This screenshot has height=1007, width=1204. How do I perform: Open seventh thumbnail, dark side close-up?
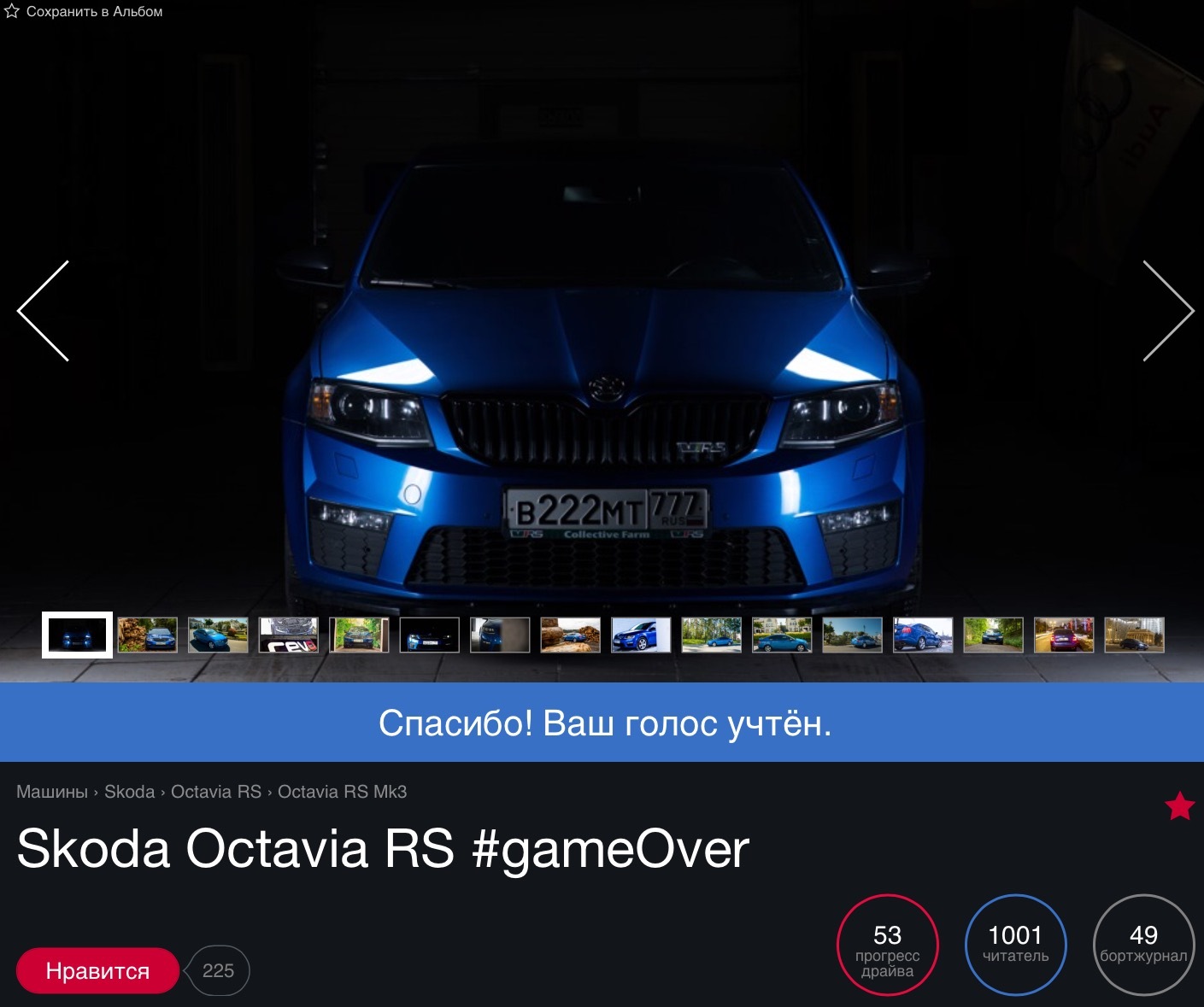(x=500, y=635)
